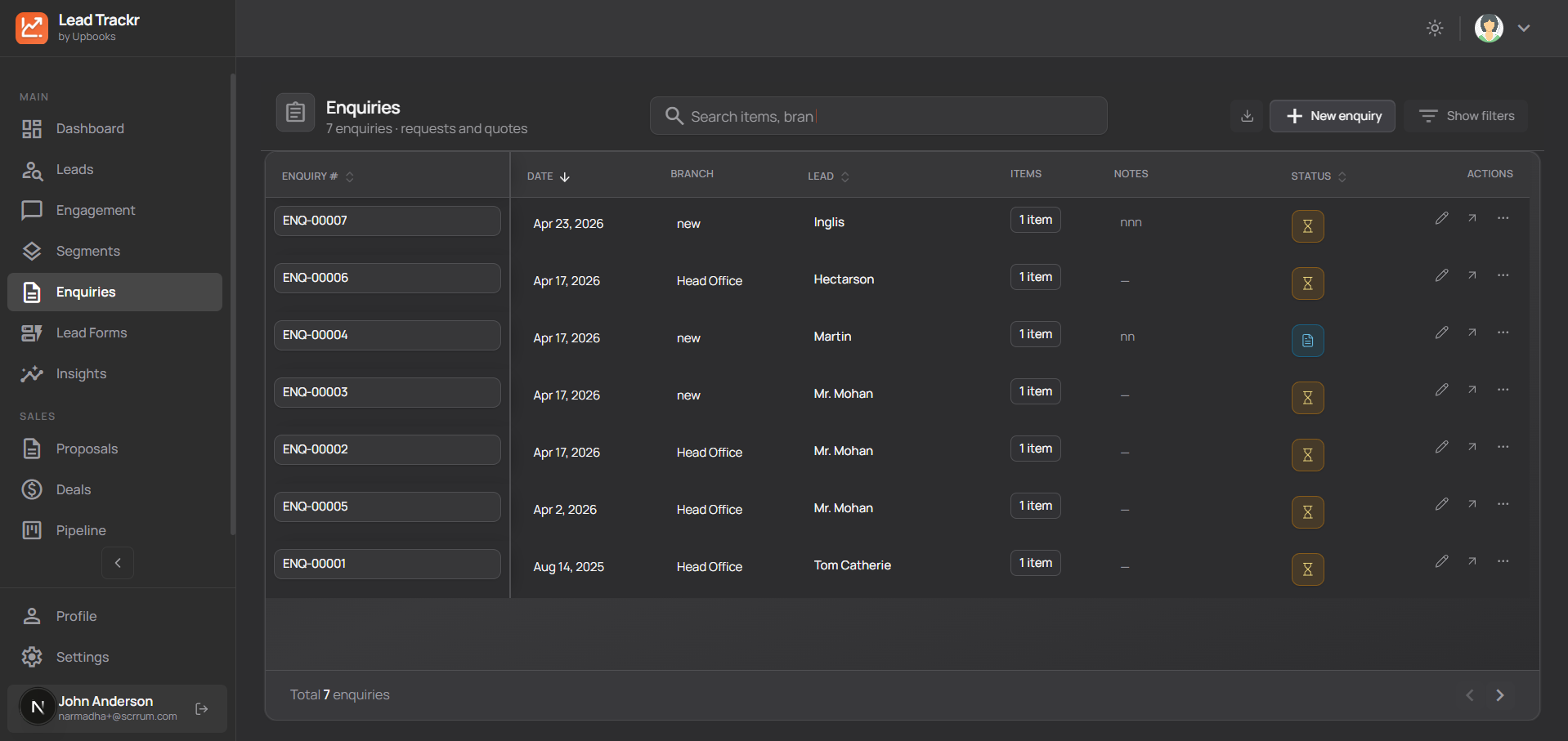Collapse the sidebar with chevron button
The image size is (1568, 741).
(118, 563)
